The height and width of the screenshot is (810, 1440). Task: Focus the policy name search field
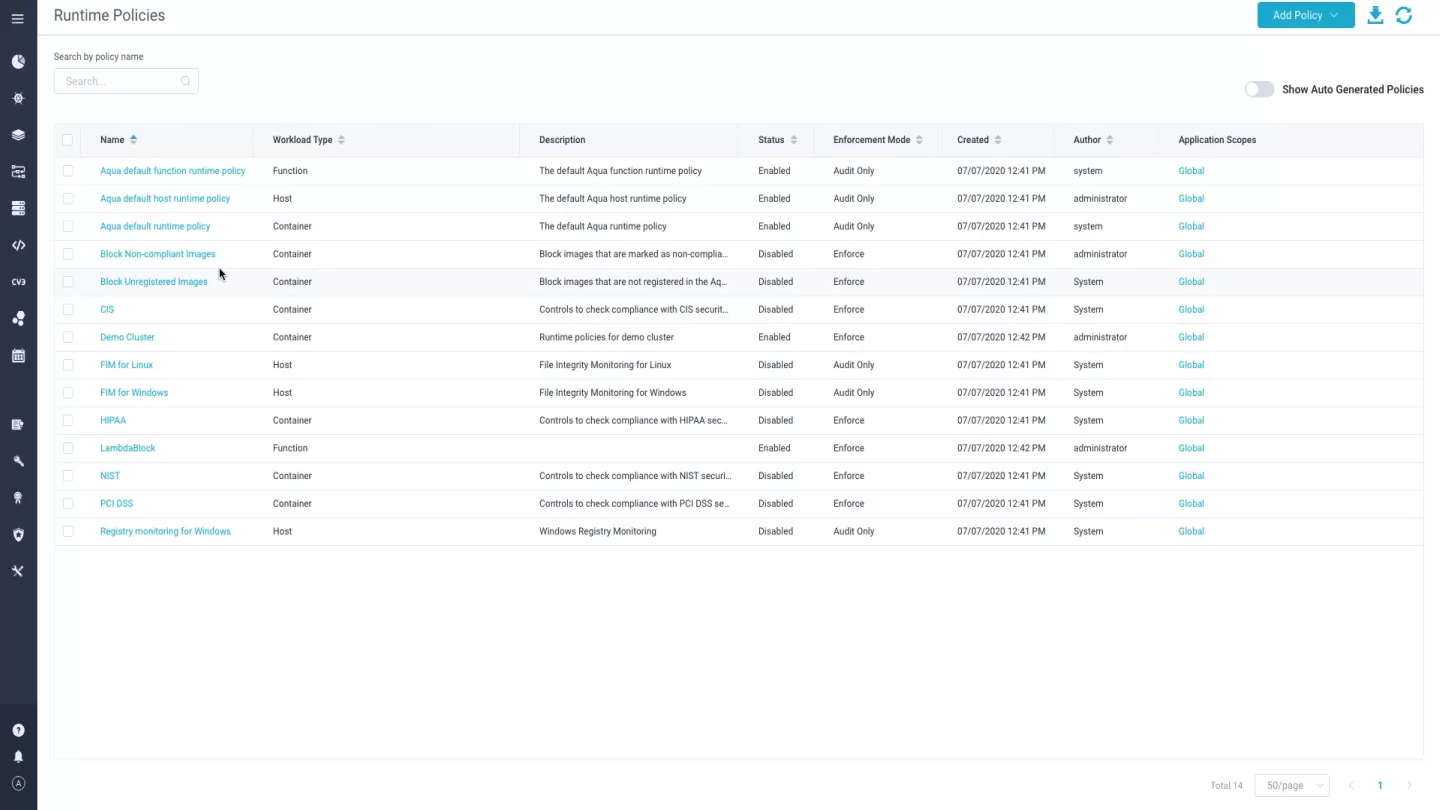[126, 81]
